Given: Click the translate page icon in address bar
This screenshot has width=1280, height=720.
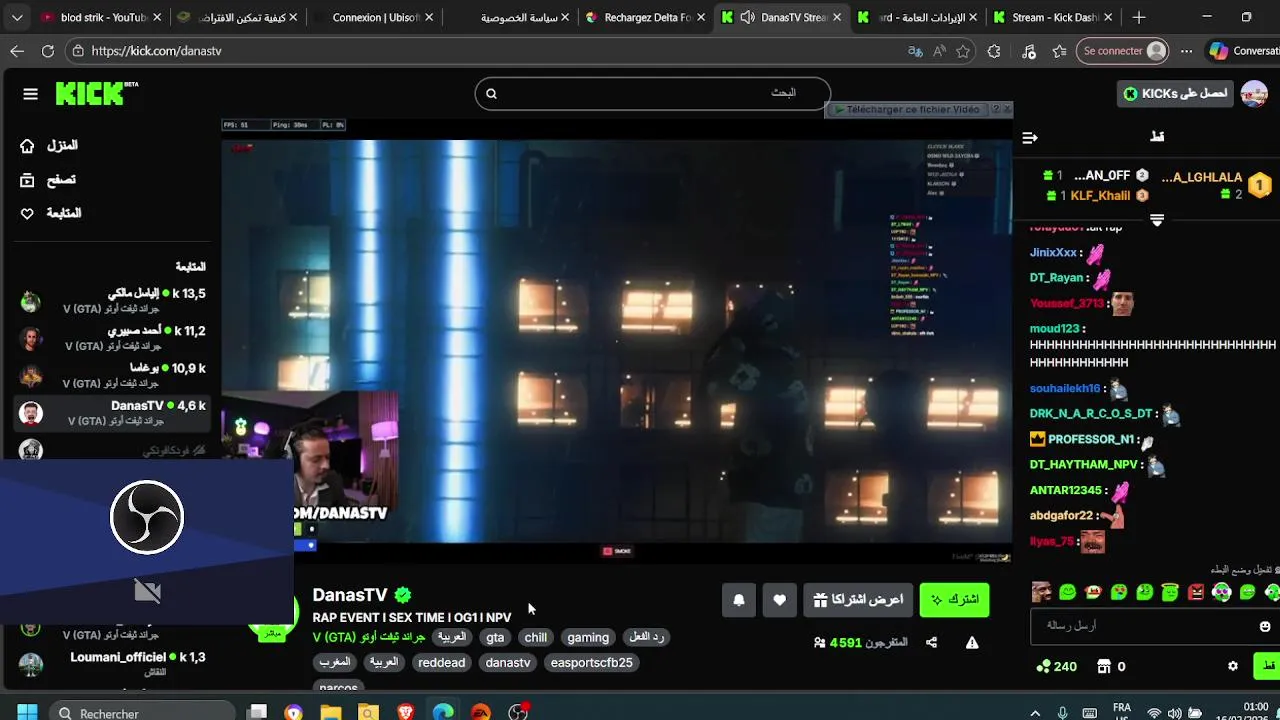Looking at the screenshot, I should click(915, 51).
